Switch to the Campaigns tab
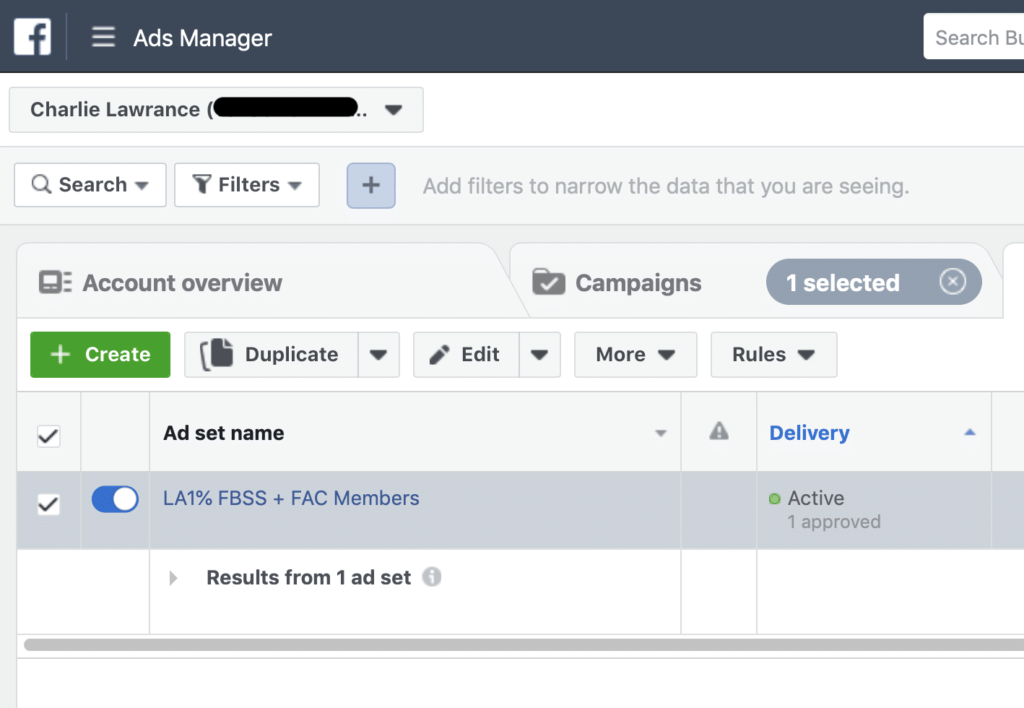 point(639,283)
